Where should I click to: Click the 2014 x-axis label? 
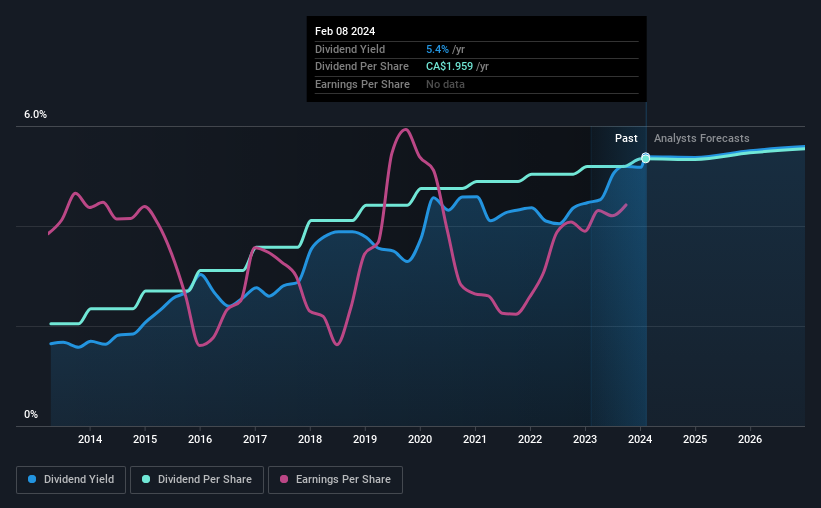[90, 439]
